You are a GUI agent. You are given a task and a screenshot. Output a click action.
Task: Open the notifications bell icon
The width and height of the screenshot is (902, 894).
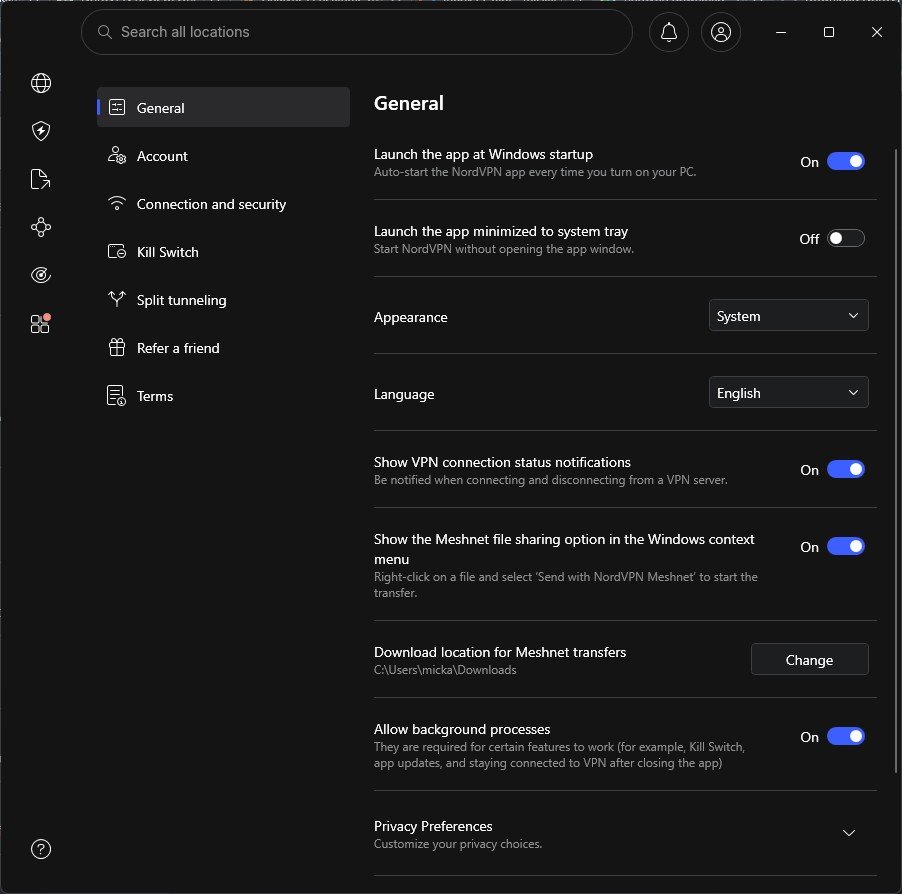tap(668, 32)
